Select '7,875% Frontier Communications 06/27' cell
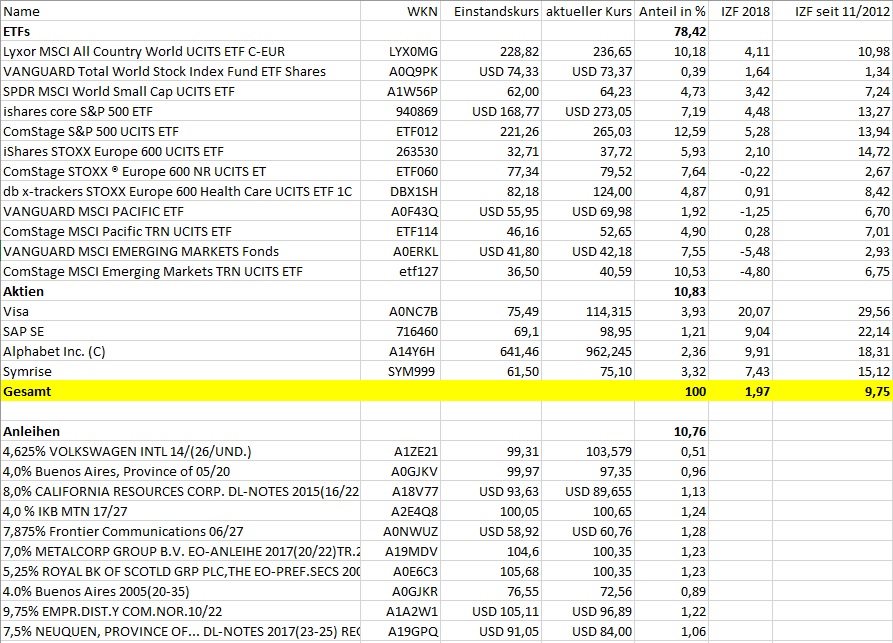This screenshot has height=643, width=893. click(180, 531)
